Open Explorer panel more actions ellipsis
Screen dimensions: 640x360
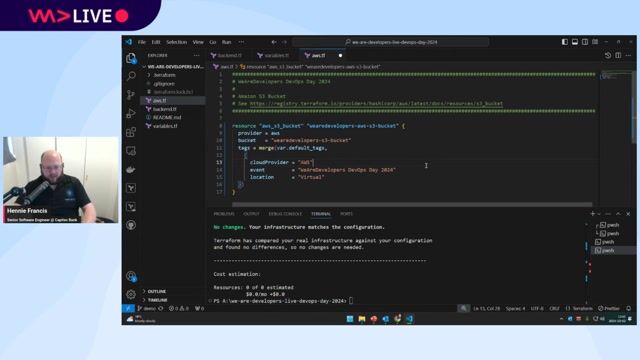click(x=197, y=56)
